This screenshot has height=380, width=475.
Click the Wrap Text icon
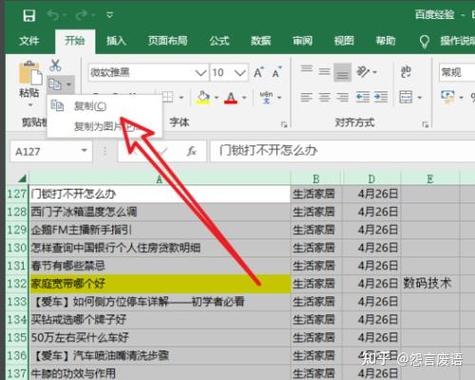pyautogui.click(x=406, y=71)
